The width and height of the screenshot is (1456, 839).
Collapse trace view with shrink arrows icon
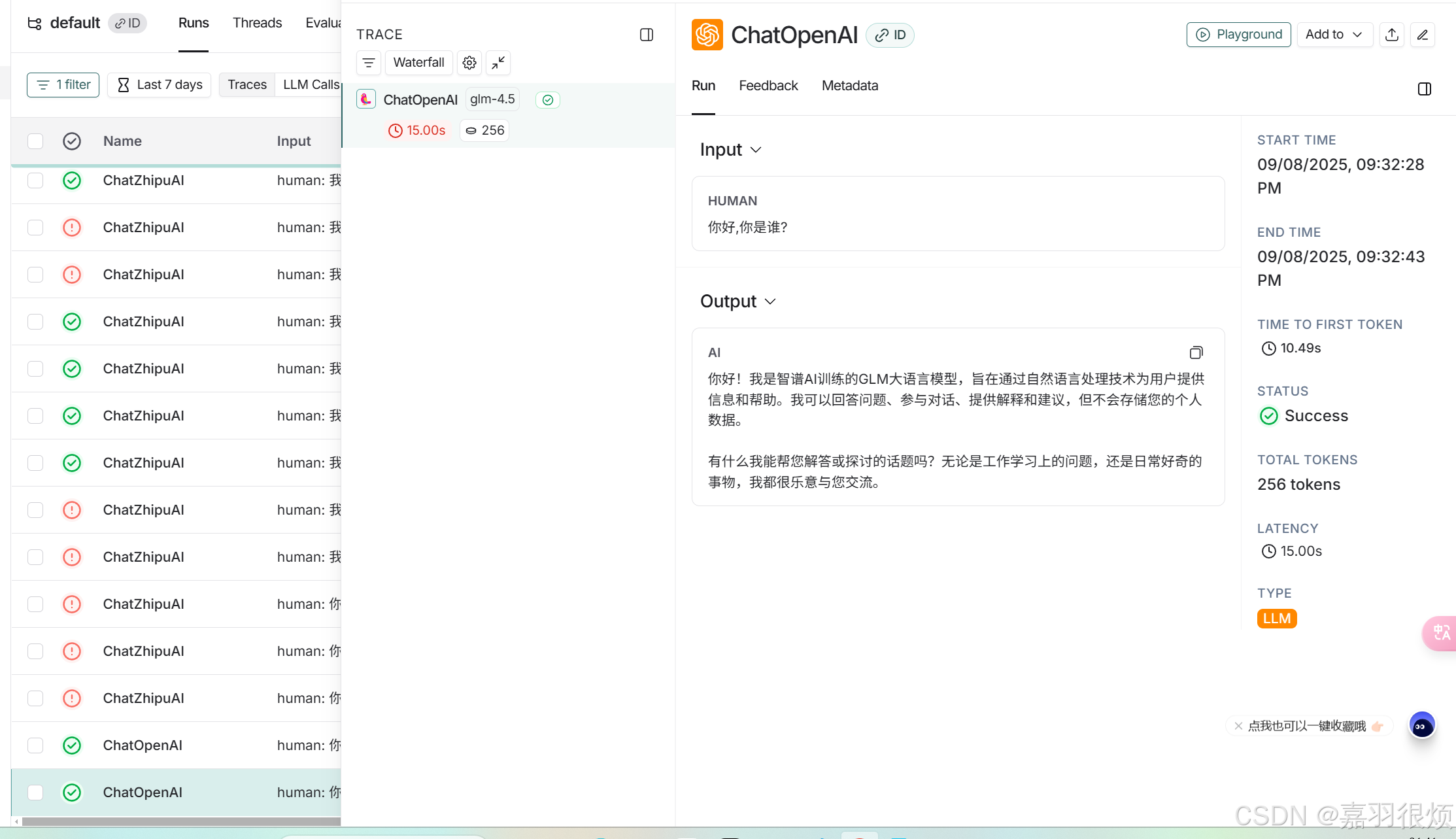pos(498,63)
